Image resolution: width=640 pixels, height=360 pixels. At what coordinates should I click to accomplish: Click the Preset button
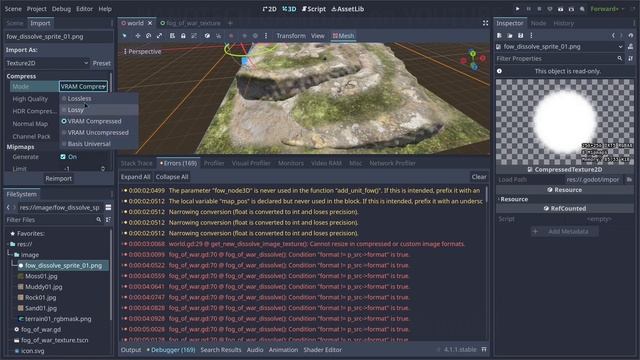click(101, 63)
